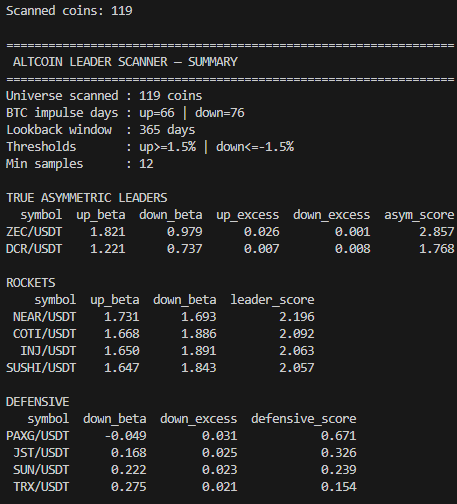
Task: Click the 'Min samples : 12' line
Action: click(x=80, y=164)
